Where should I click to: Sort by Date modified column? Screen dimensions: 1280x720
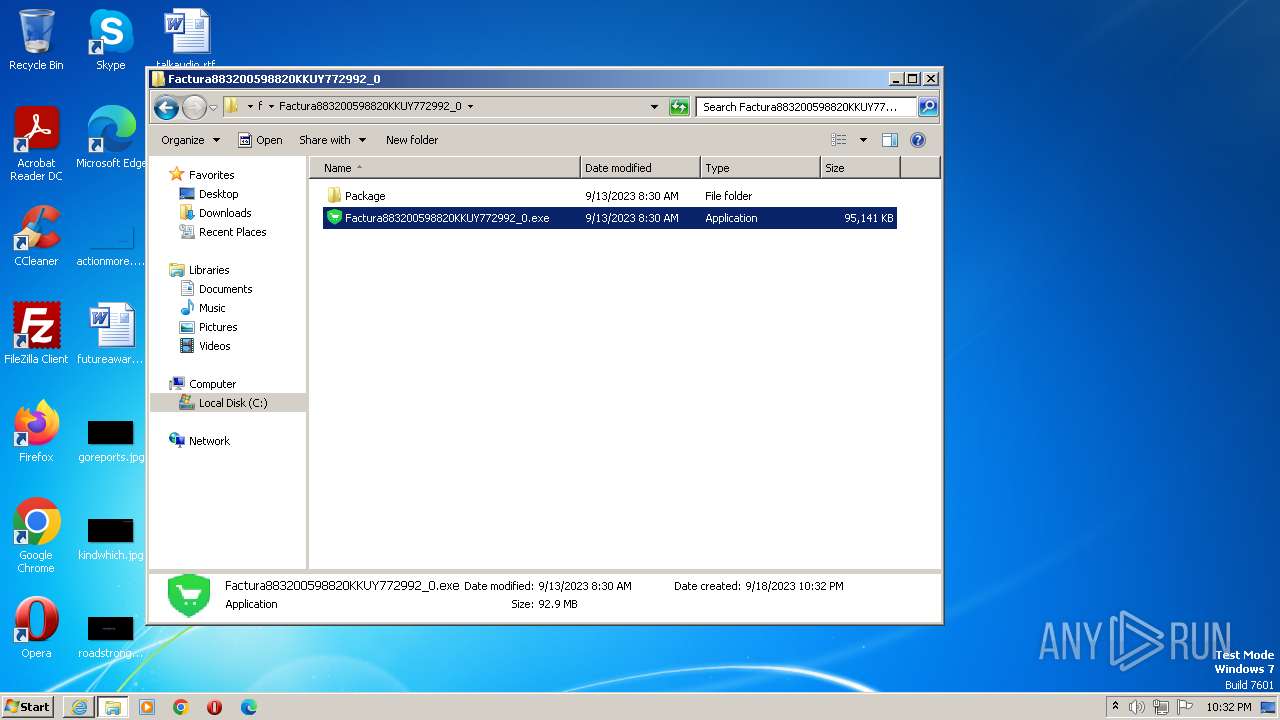pos(640,168)
